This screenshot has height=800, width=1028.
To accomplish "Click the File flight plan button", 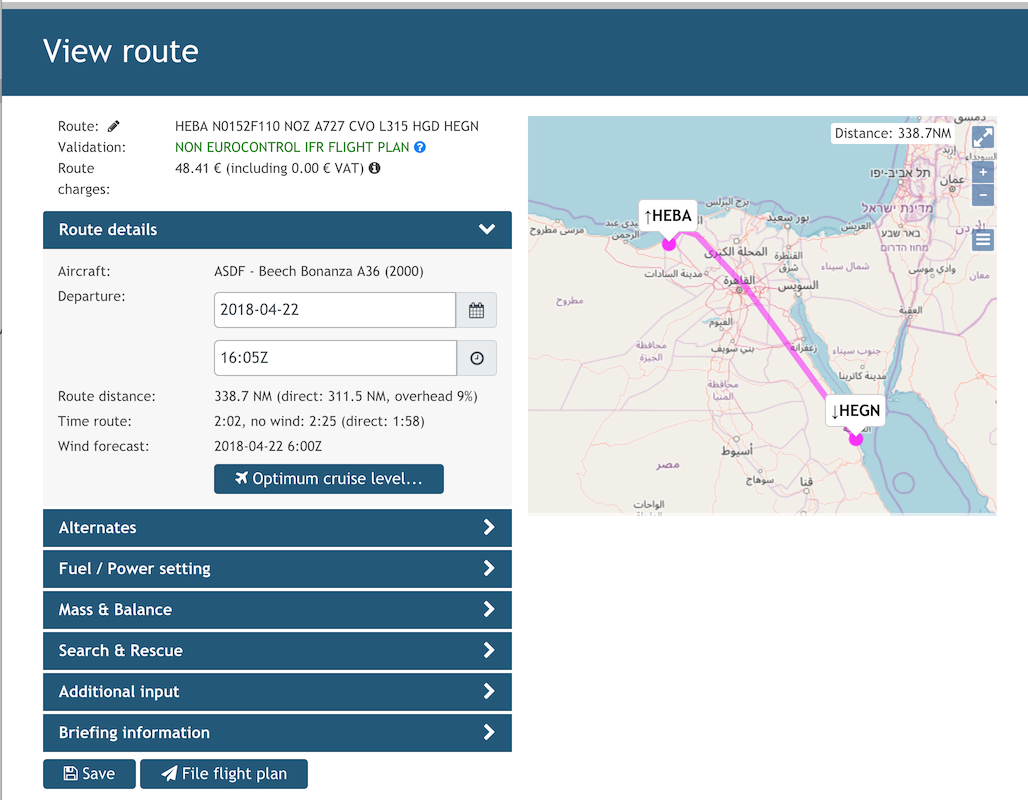I will 224,774.
